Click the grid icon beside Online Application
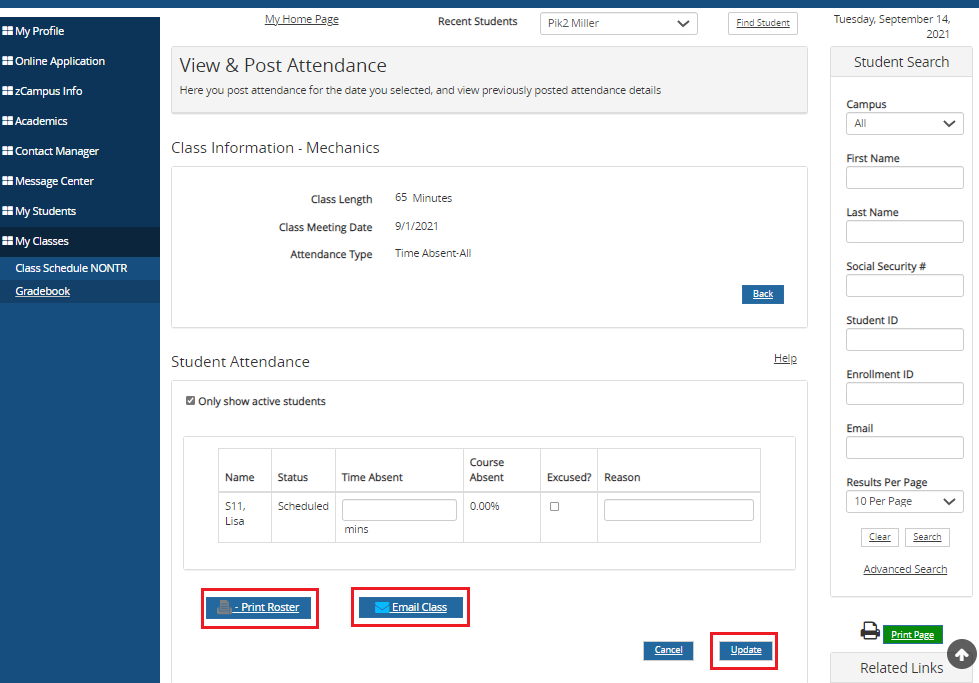Screen dimensions: 979x683 (x=8, y=61)
